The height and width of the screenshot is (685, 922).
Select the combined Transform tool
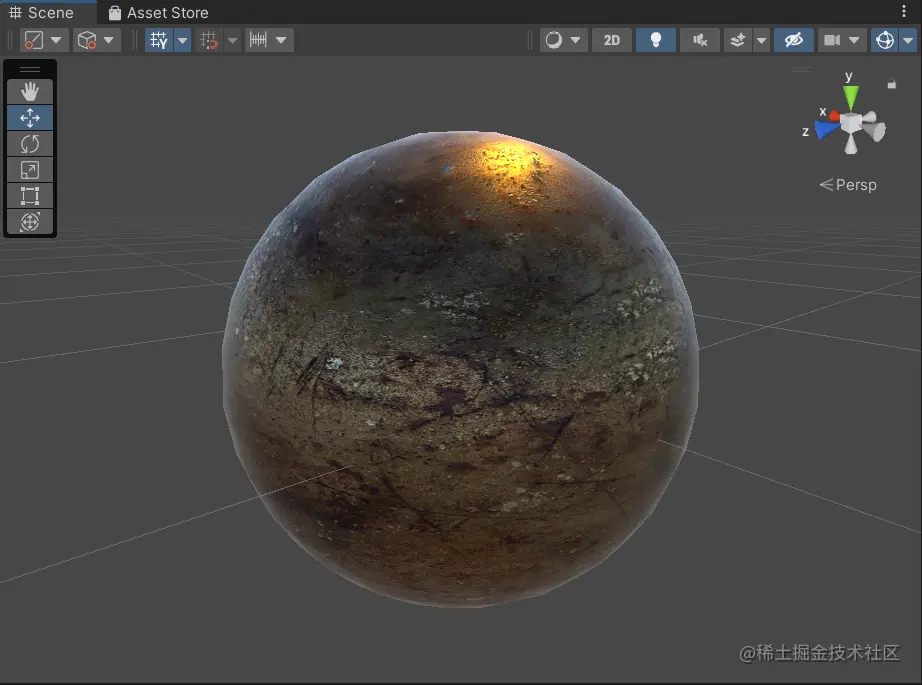pyautogui.click(x=30, y=222)
